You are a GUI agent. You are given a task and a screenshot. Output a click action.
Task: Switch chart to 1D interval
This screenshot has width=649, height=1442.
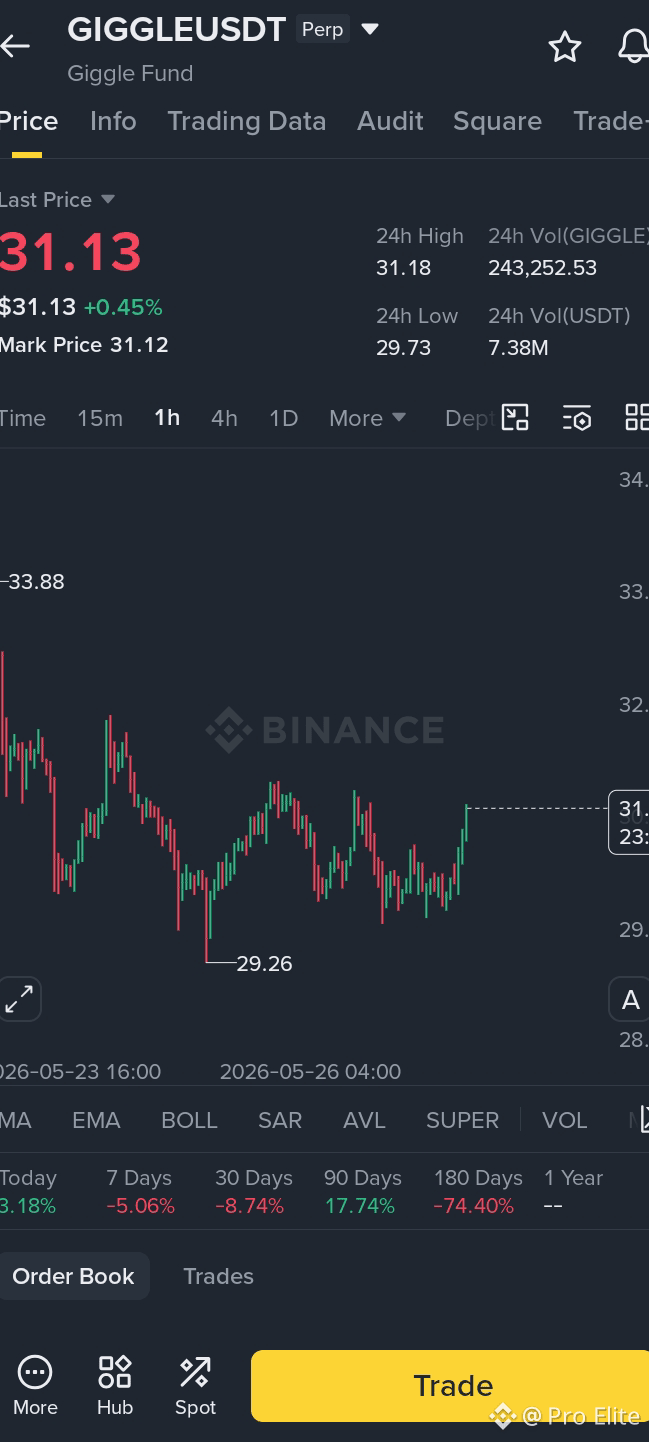pos(284,418)
